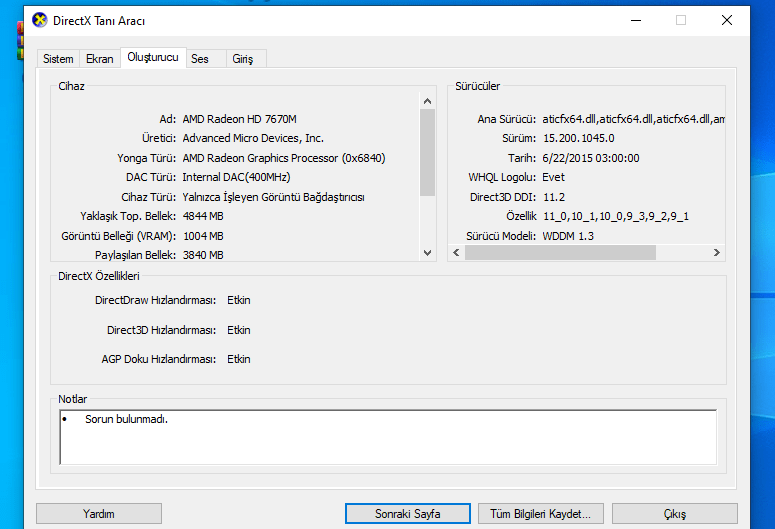The width and height of the screenshot is (775, 529).
Task: Click DirectDraw Hızlandırması 'Etkin' value
Action: [239, 300]
